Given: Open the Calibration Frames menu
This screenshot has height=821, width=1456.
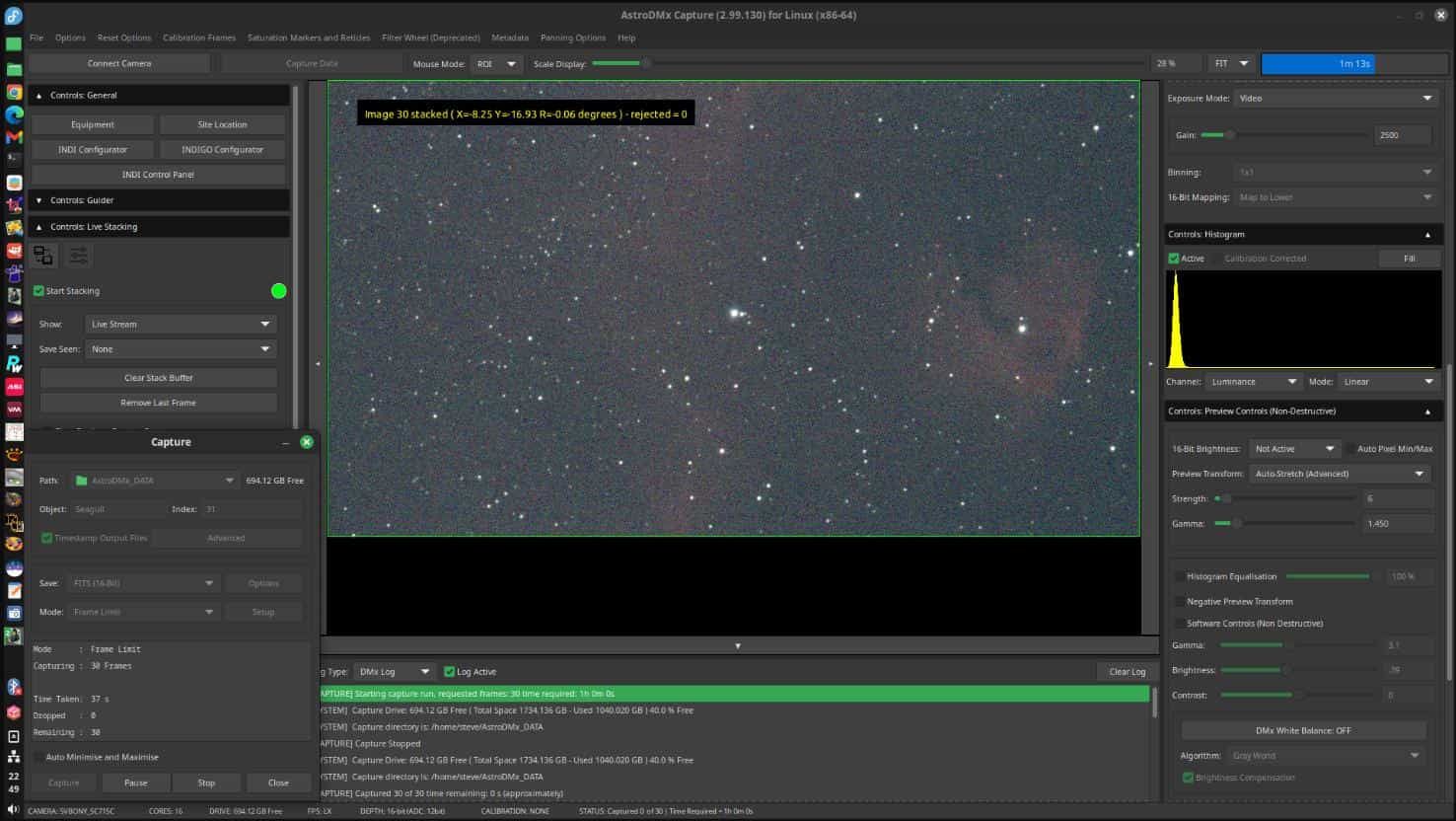Looking at the screenshot, I should click(198, 37).
